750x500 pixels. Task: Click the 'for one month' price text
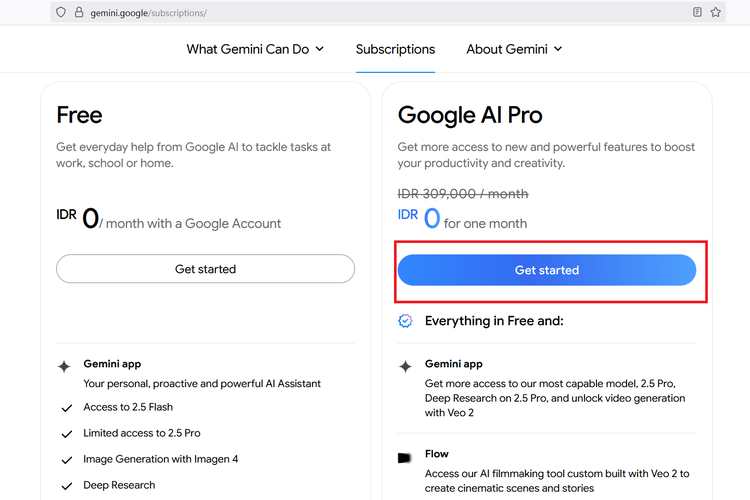pos(485,223)
